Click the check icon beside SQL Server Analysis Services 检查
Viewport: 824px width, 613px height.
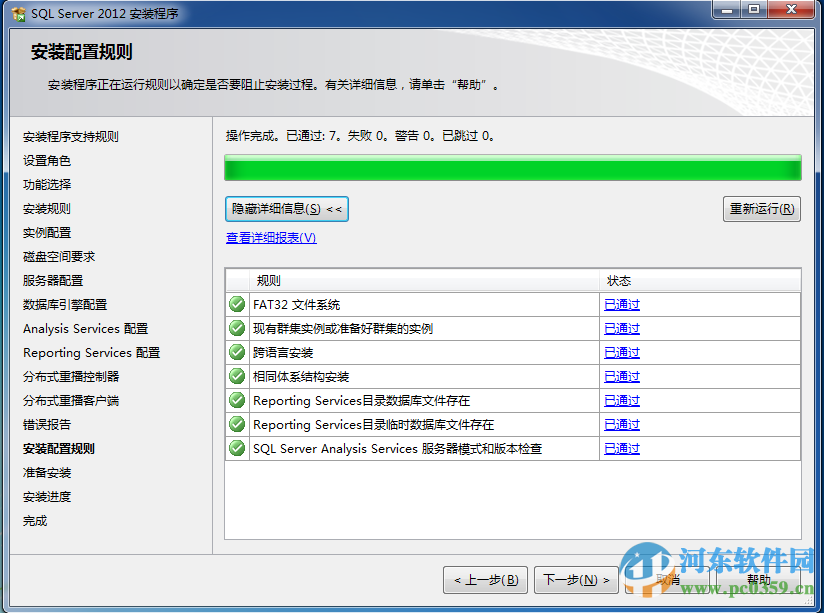point(237,448)
